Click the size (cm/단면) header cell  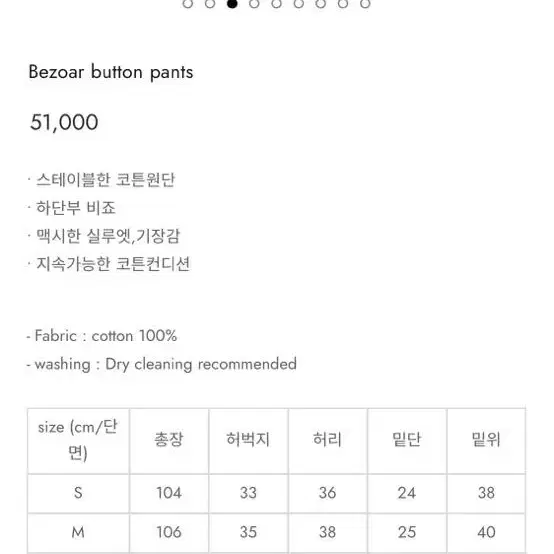pos(78,441)
